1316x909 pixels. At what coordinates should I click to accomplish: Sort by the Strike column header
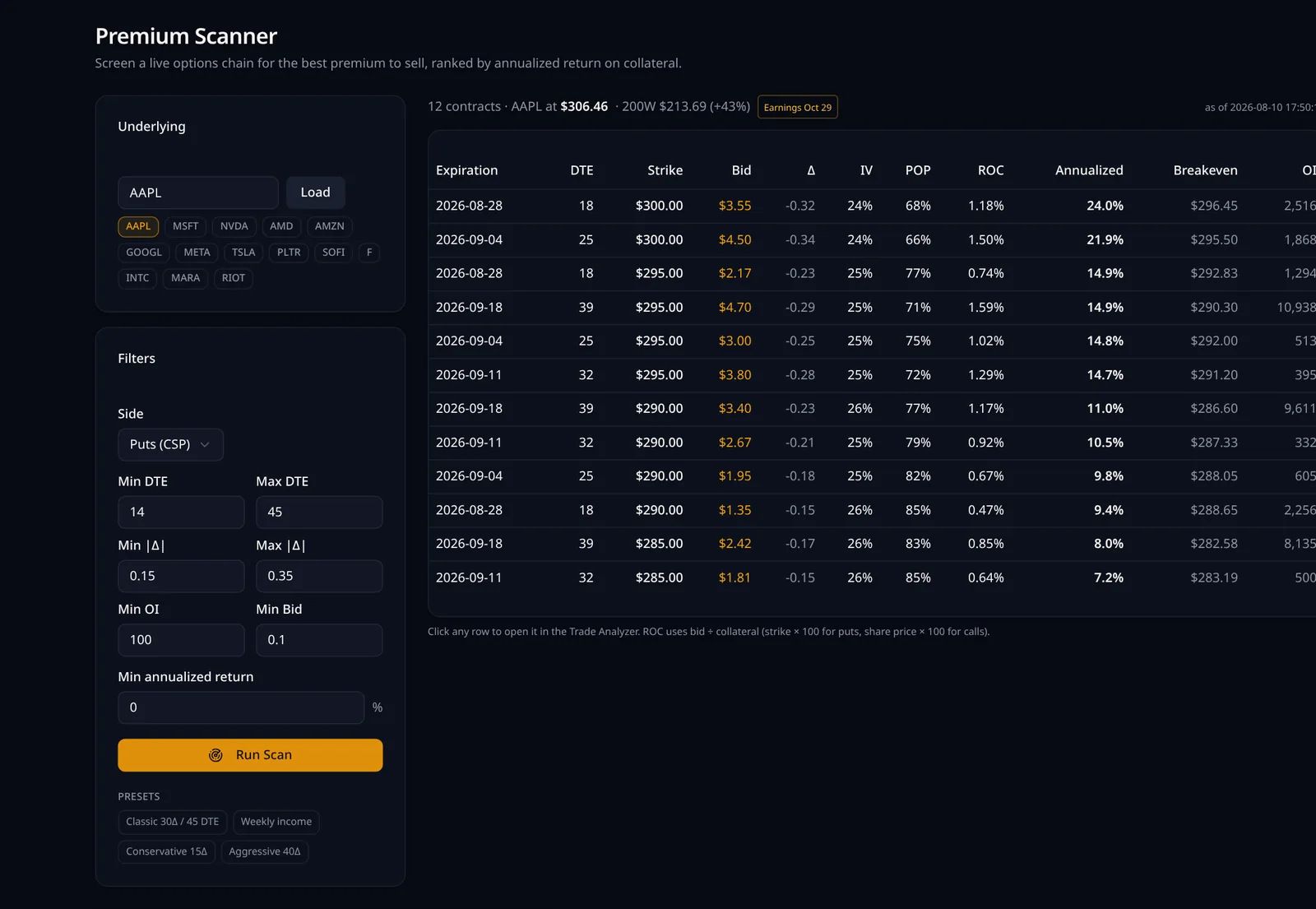coord(665,170)
